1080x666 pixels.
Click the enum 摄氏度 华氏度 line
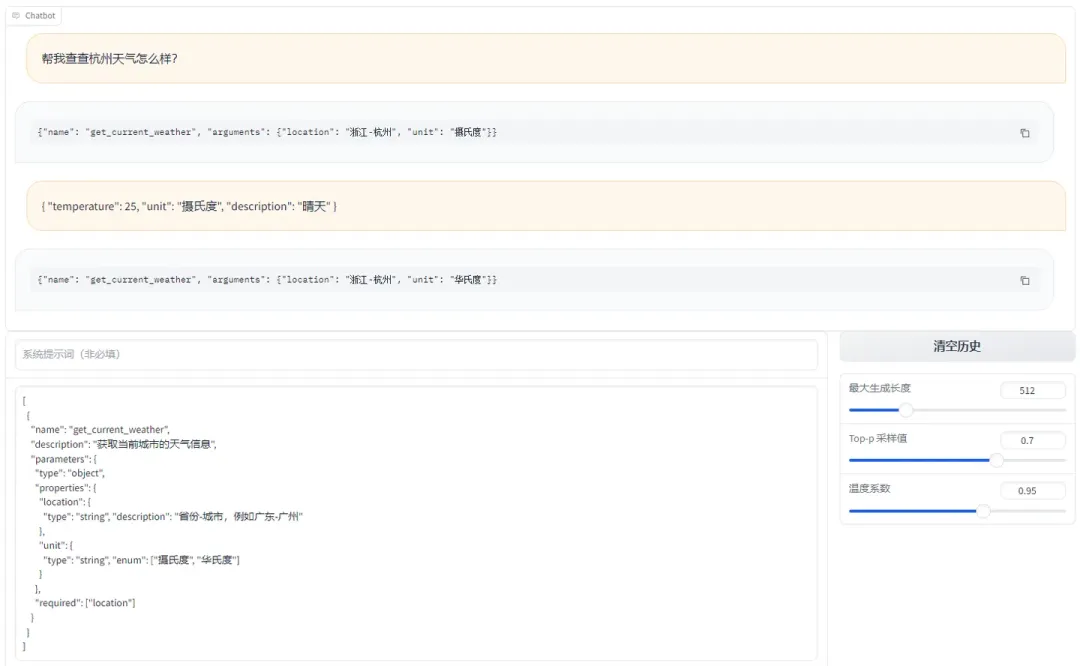141,560
